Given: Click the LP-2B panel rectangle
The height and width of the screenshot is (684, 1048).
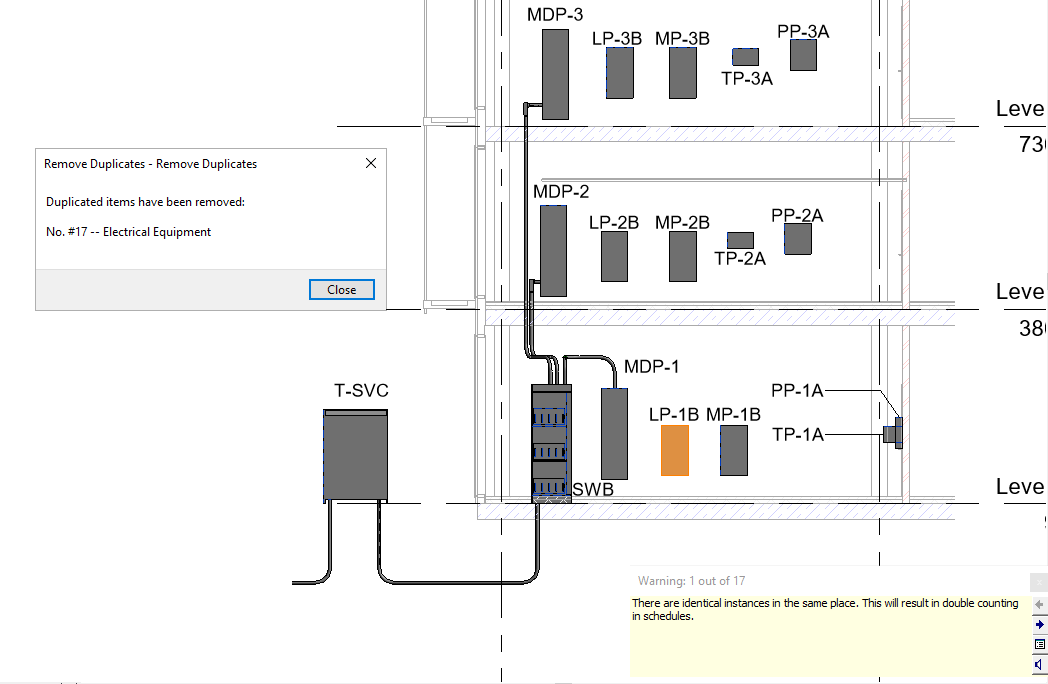Looking at the screenshot, I should [x=614, y=256].
